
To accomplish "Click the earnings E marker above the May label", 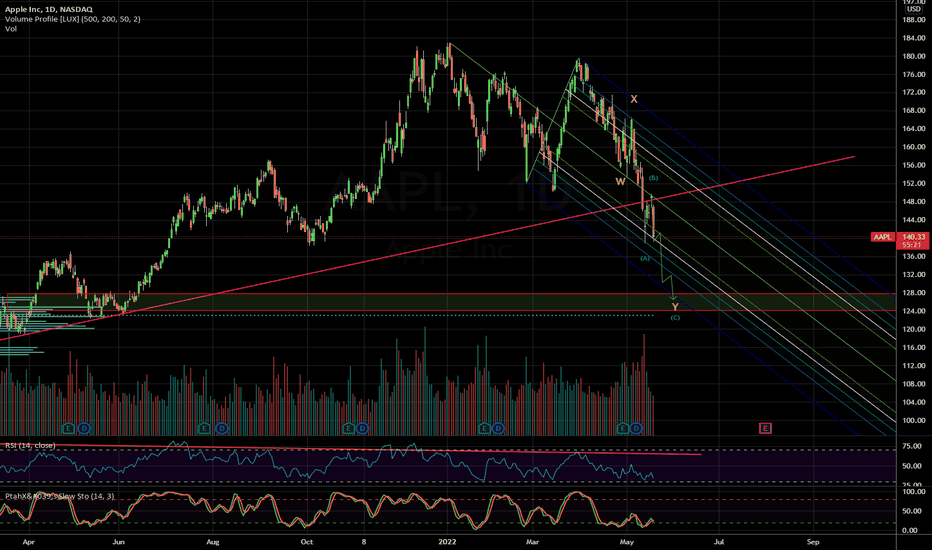I will (622, 428).
